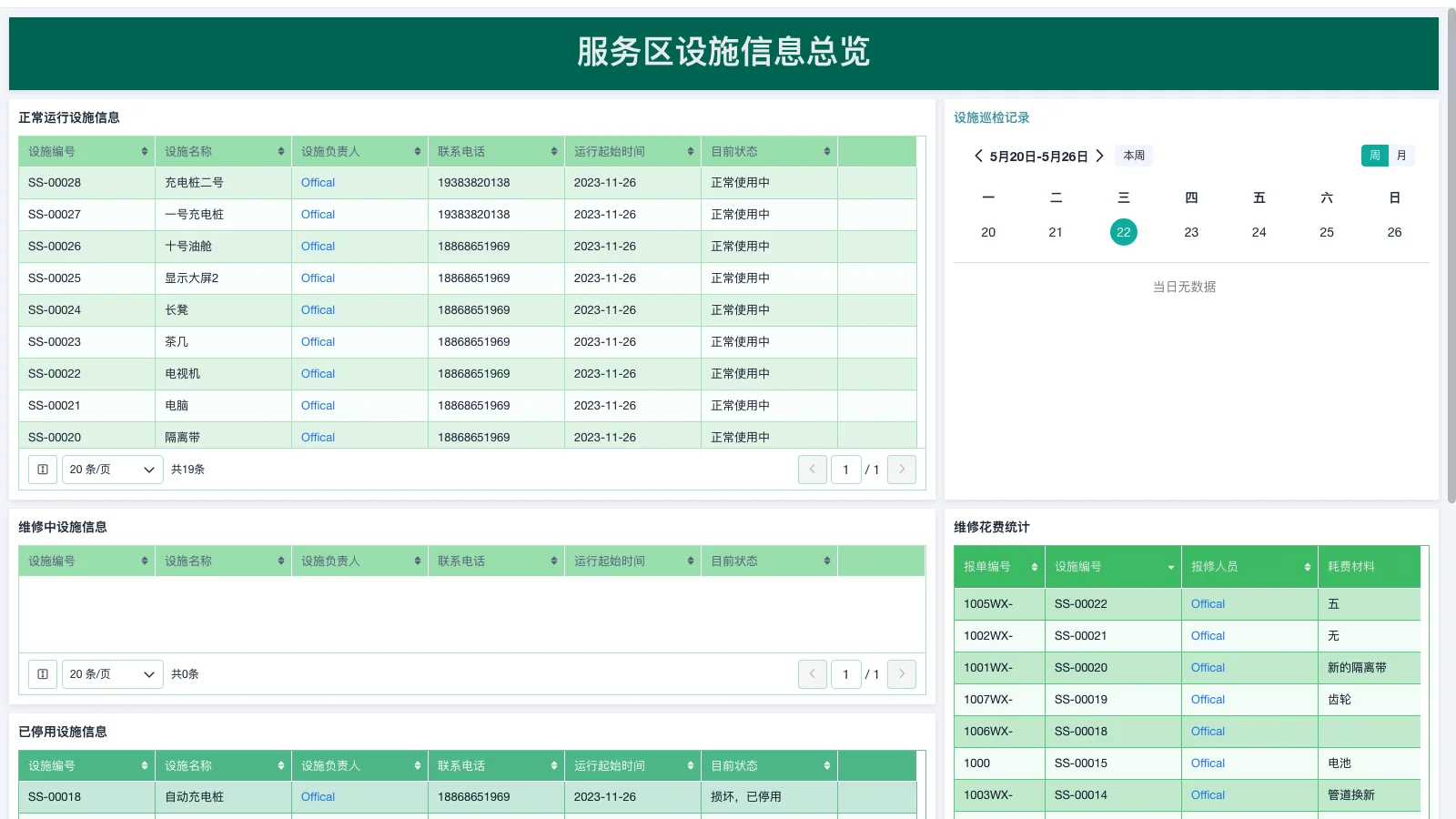Viewport: 1456px width, 819px height.
Task: Select date 22 in the inspection calendar
Action: click(1124, 232)
